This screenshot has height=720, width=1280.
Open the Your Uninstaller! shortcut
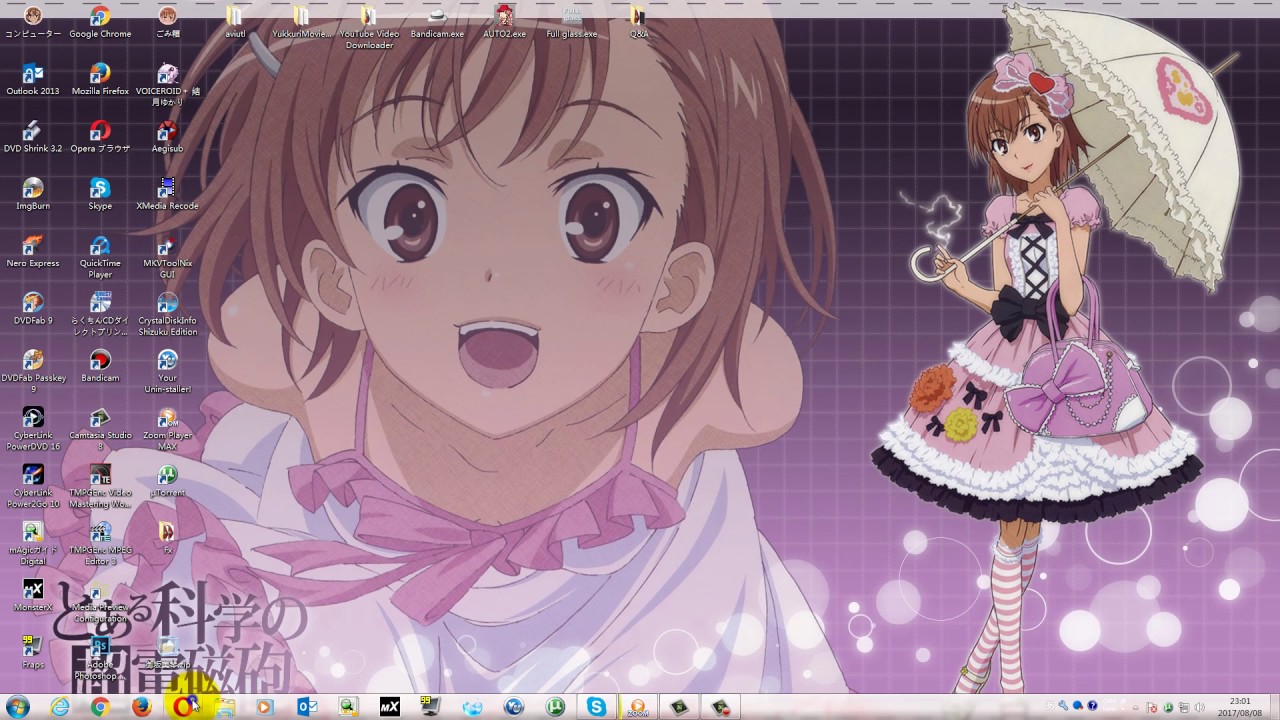(168, 372)
